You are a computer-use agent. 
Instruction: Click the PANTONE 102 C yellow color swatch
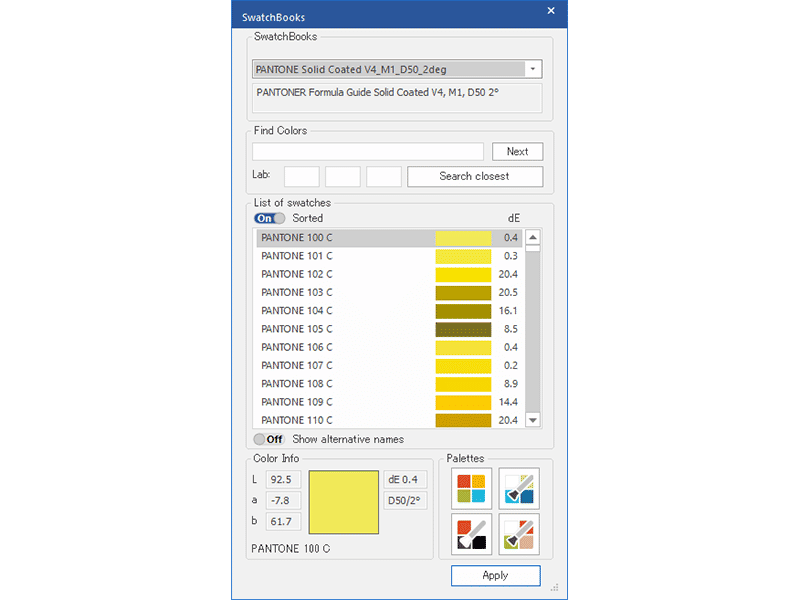pyautogui.click(x=463, y=274)
